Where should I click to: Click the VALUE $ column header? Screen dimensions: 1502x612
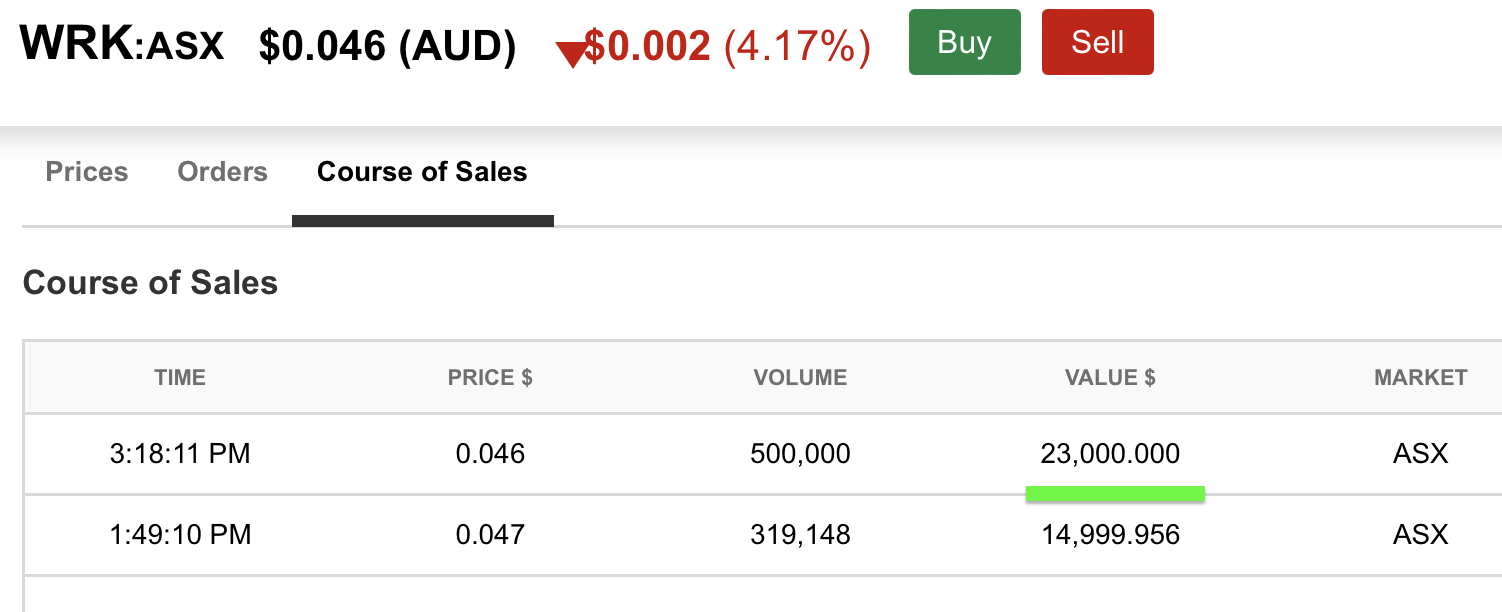coord(1110,378)
